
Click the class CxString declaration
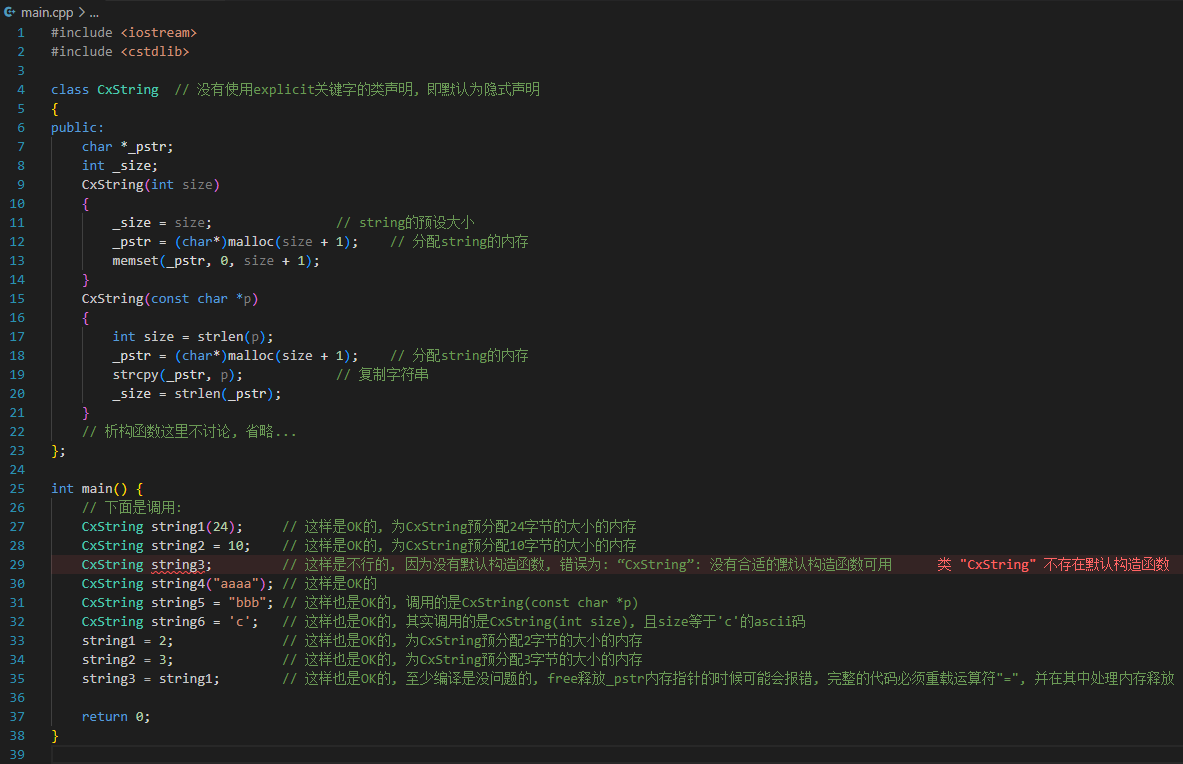(105, 89)
